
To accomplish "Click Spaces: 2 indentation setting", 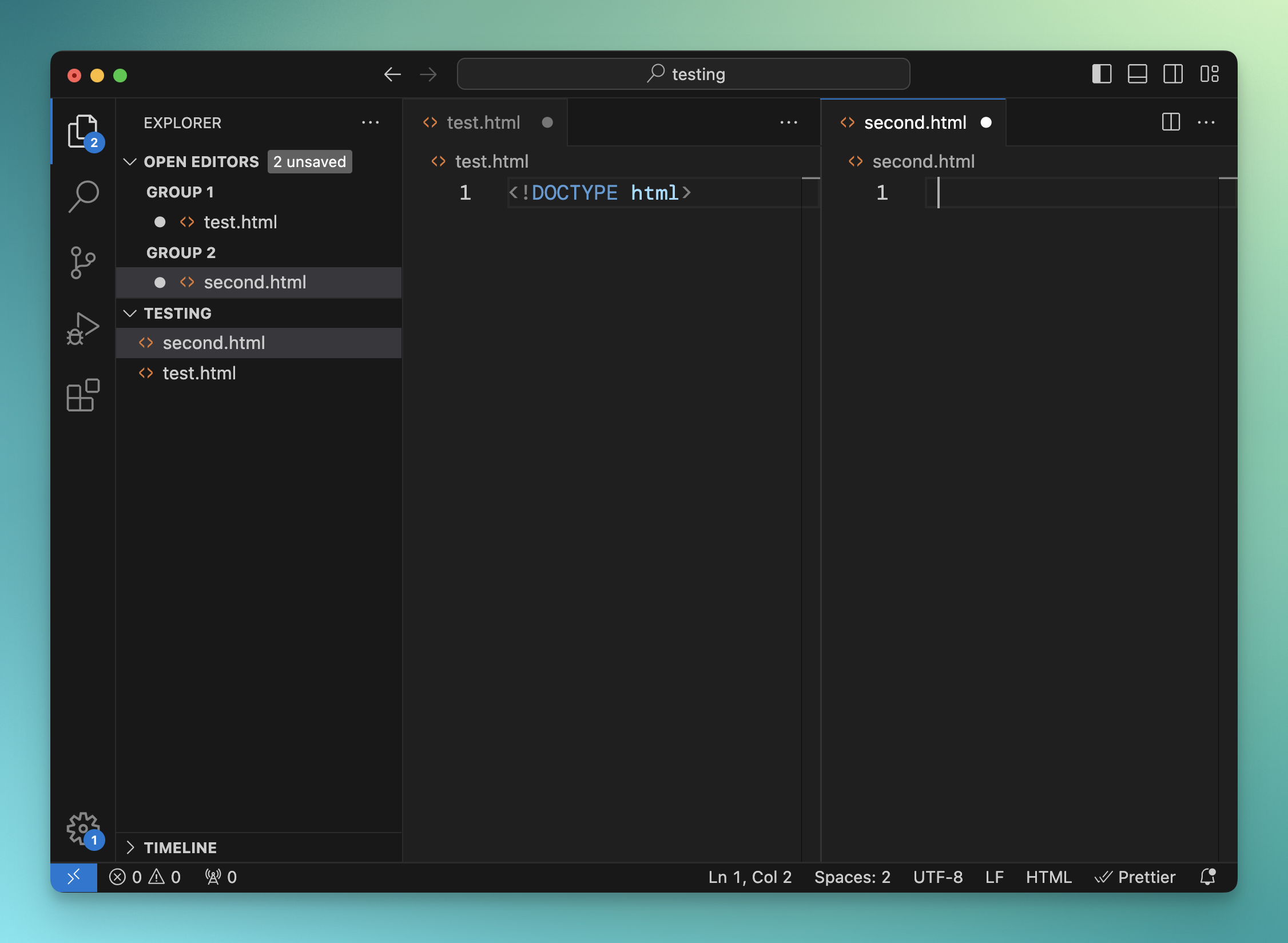I will [x=852, y=877].
